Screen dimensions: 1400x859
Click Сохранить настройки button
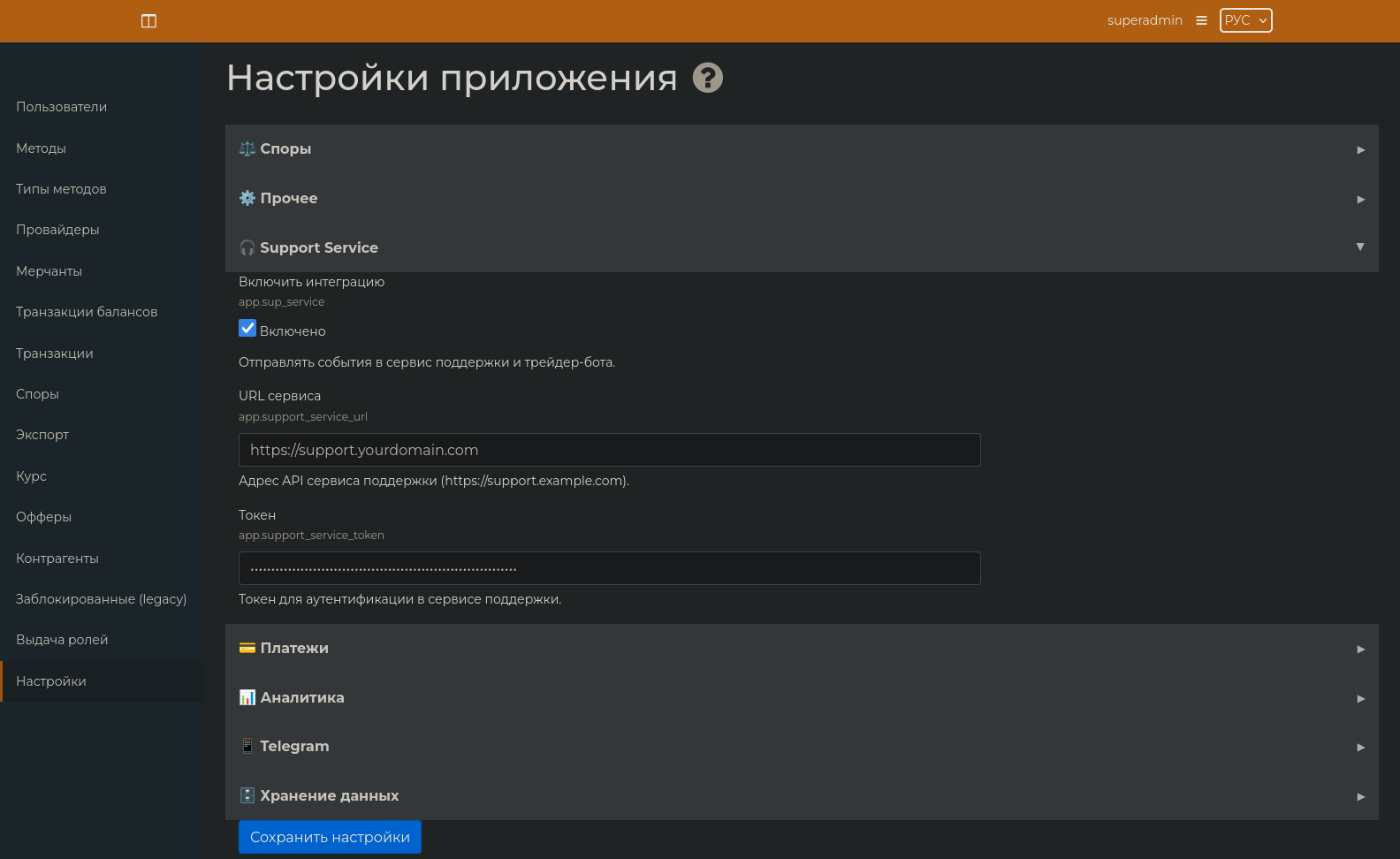[x=330, y=837]
